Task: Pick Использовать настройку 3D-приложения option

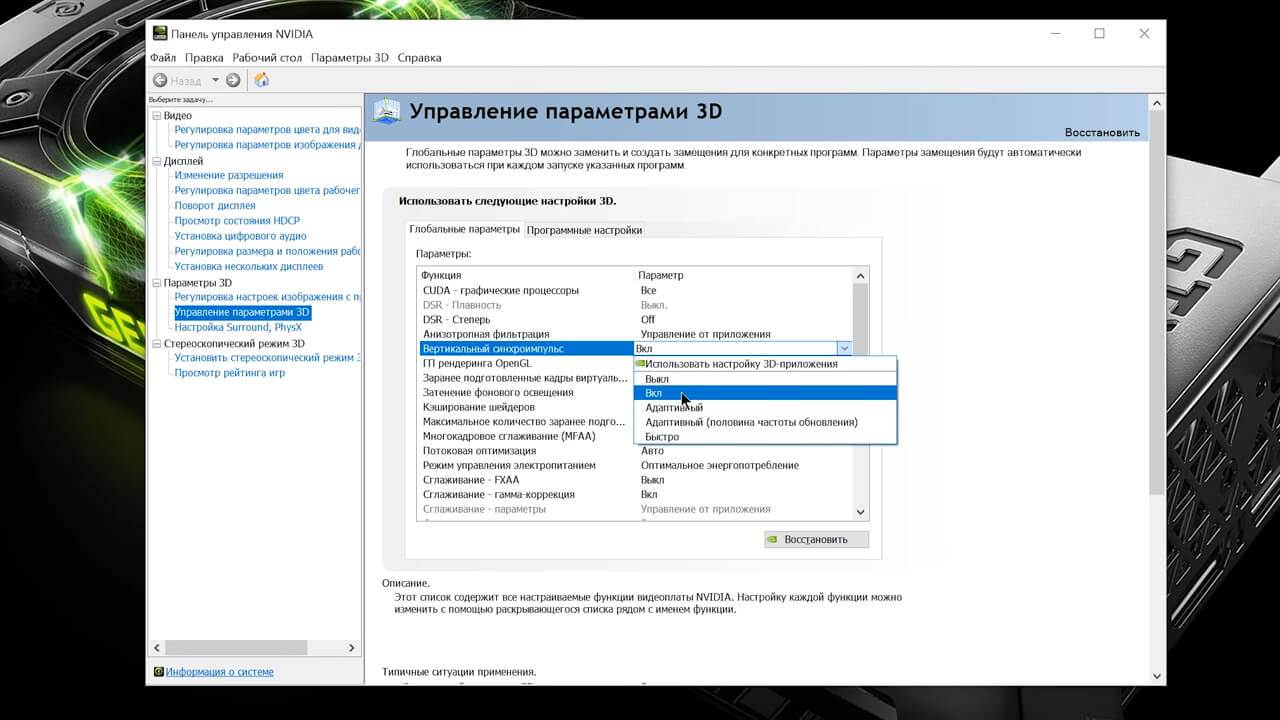Action: [741, 364]
